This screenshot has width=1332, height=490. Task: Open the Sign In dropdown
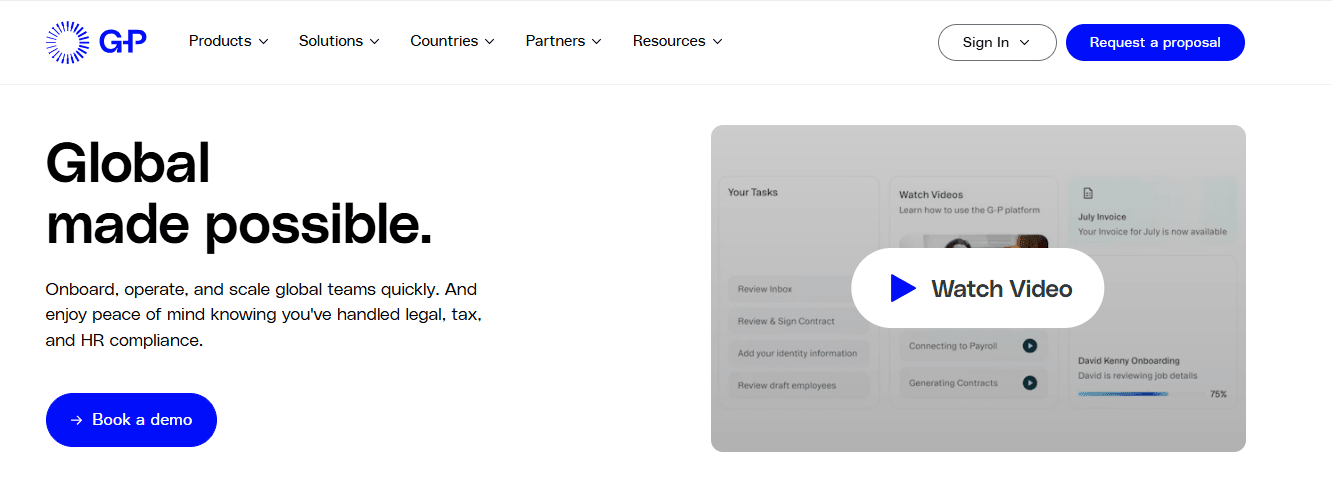[x=997, y=42]
